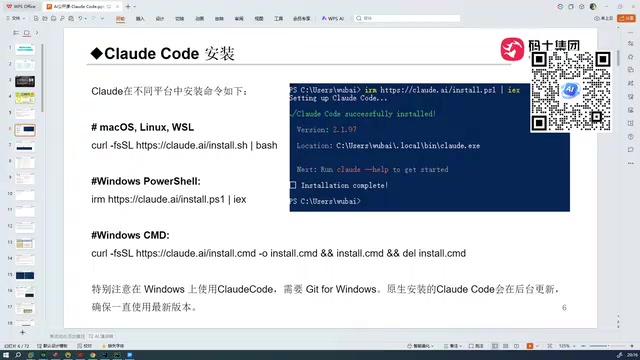The image size is (640, 360).
Task: Open the dropdown arrow beside the new tab plus
Action: click(135, 7)
